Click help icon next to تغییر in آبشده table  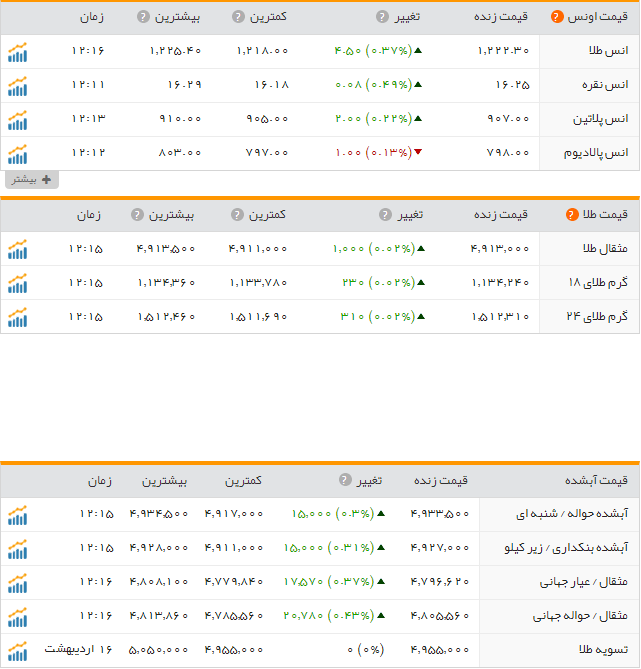(345, 480)
